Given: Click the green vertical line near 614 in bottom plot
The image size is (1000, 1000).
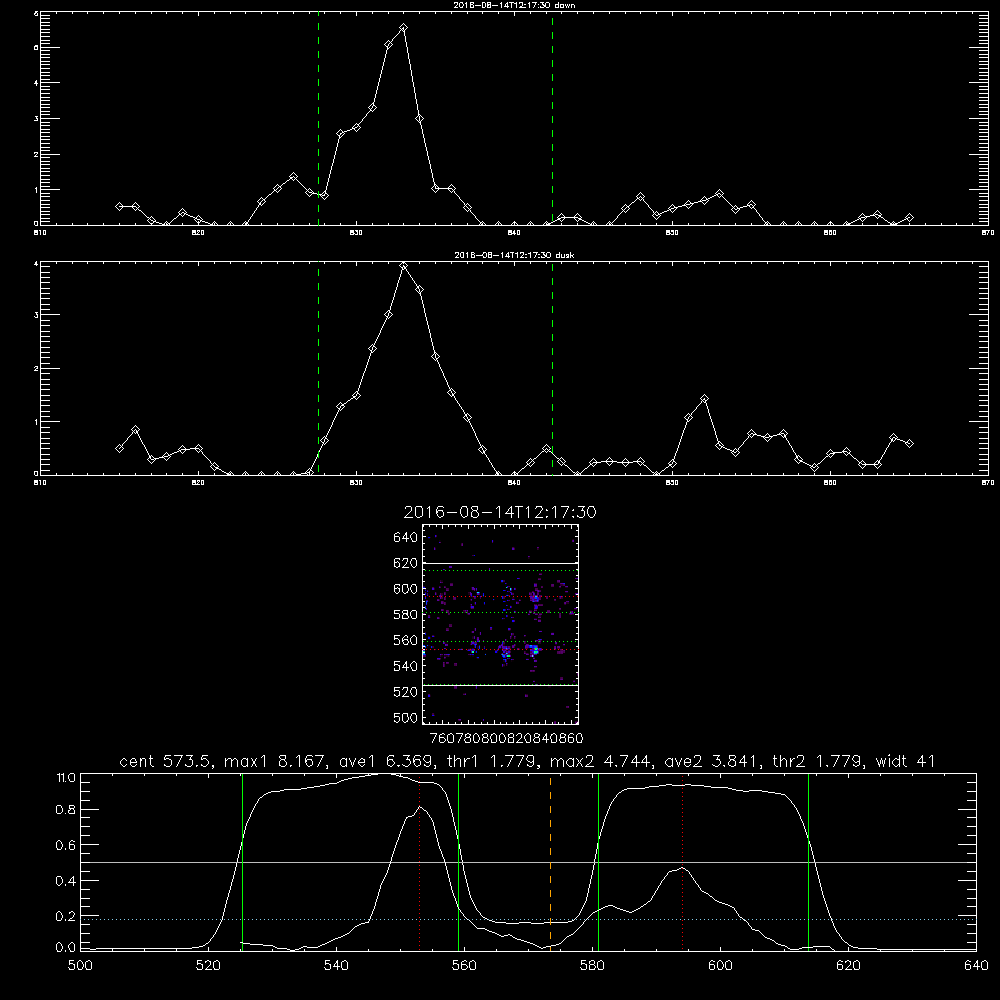Looking at the screenshot, I should pyautogui.click(x=808, y=862).
